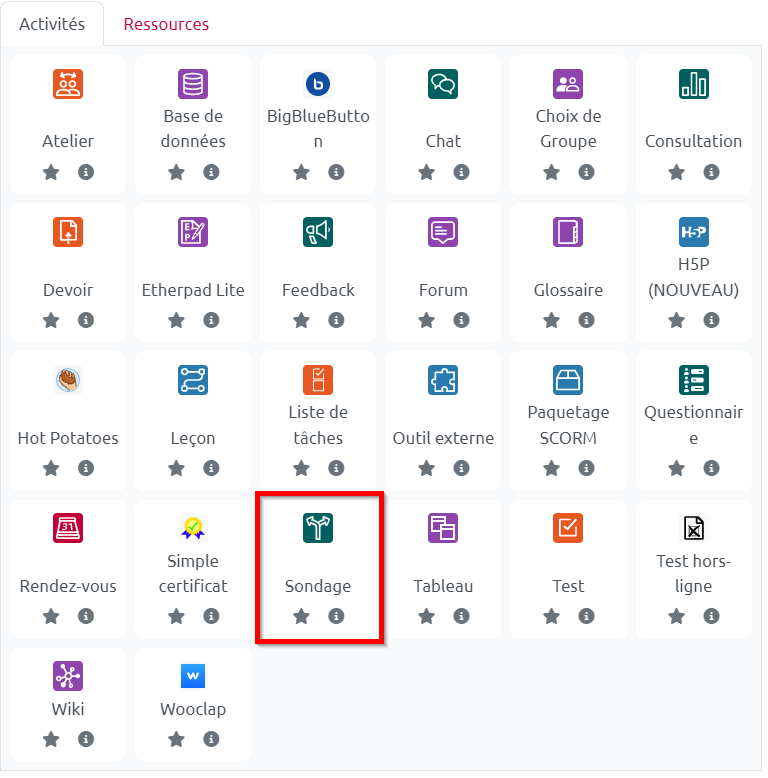
Task: Open the Wiki activity icon
Action: tap(68, 676)
